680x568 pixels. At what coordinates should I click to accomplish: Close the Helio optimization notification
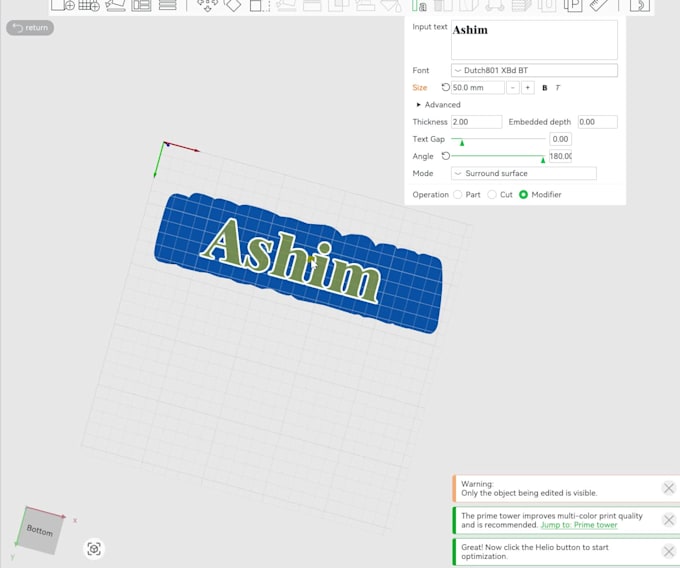pyautogui.click(x=668, y=552)
